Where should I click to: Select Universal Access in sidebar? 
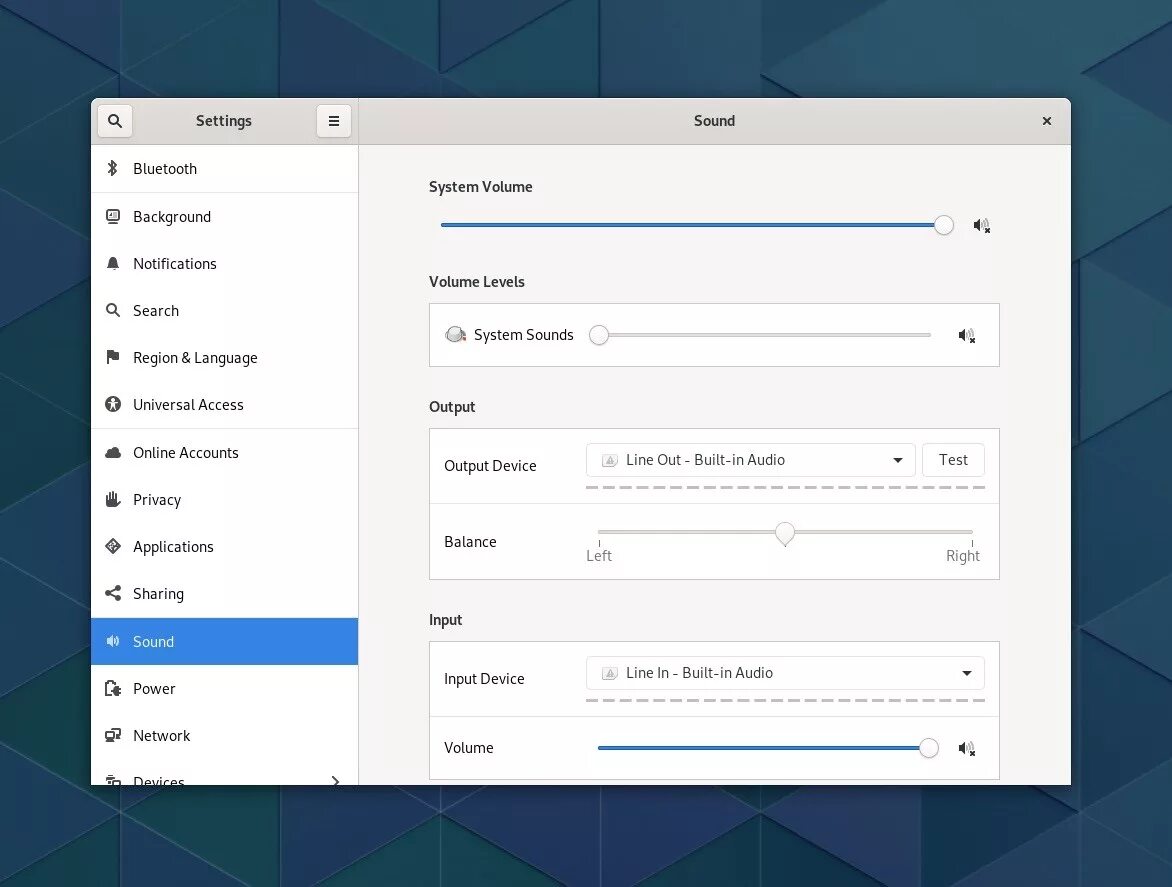click(x=224, y=405)
